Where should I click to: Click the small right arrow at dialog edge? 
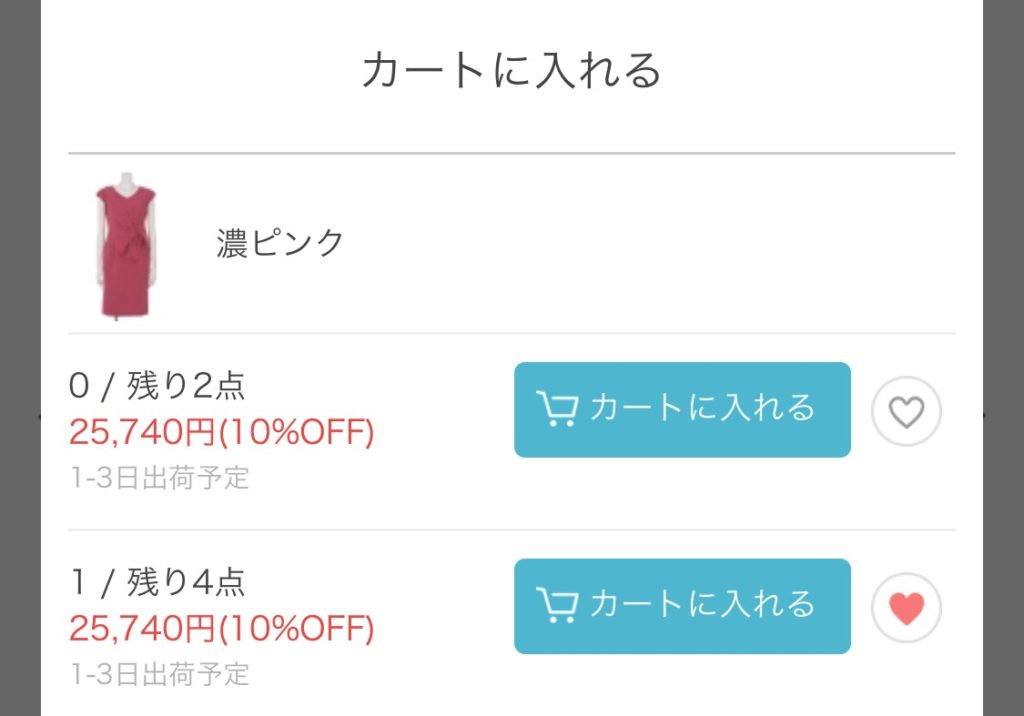pos(984,415)
